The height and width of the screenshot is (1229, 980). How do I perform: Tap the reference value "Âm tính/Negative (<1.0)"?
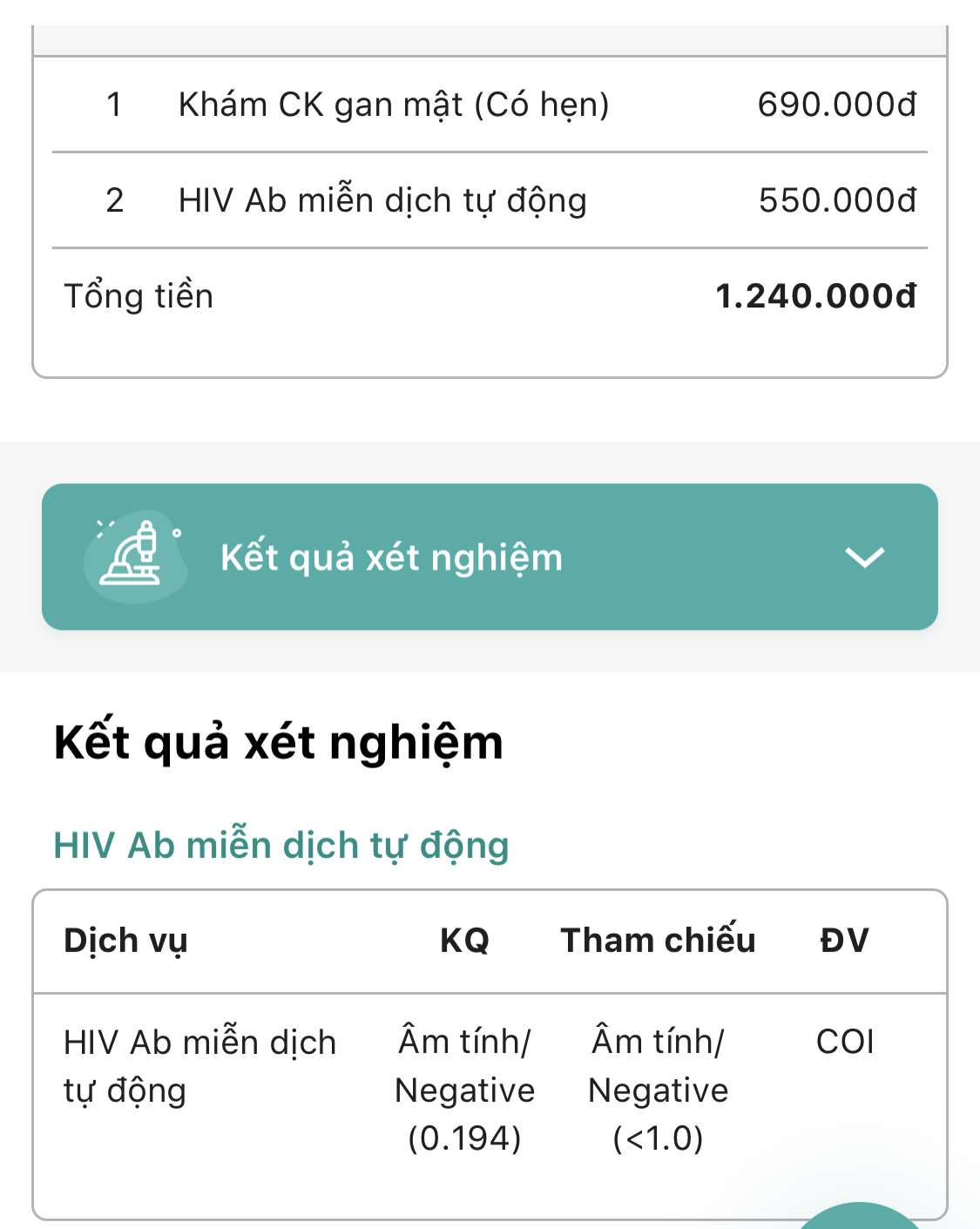click(658, 1090)
